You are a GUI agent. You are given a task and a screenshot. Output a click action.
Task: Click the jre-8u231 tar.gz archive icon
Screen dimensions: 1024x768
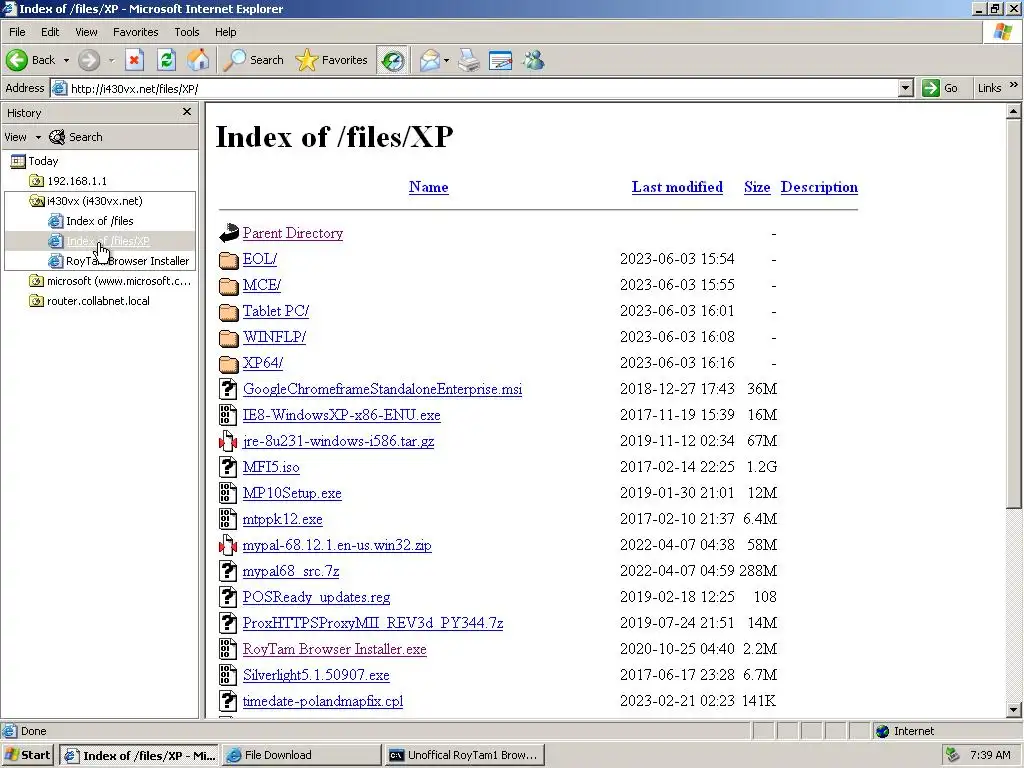228,441
